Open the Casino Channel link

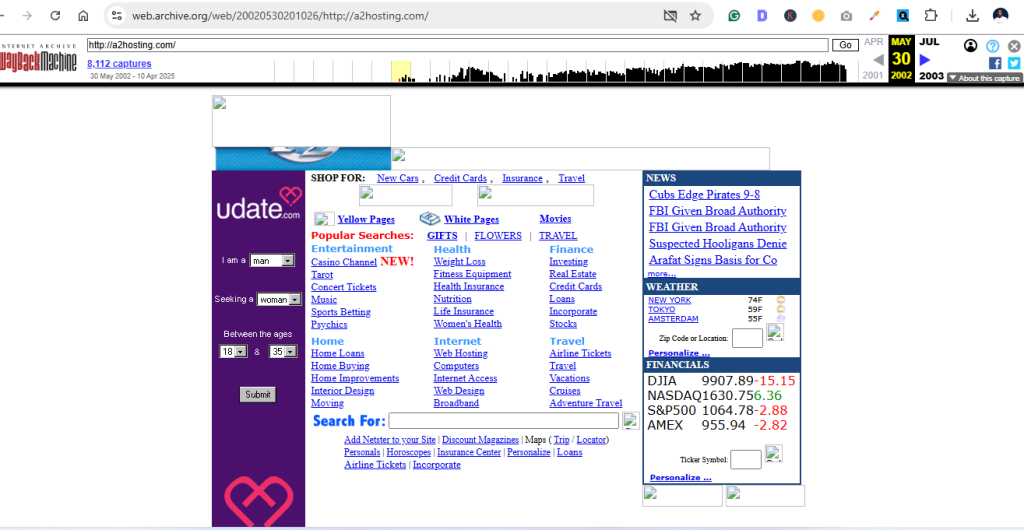tap(344, 262)
